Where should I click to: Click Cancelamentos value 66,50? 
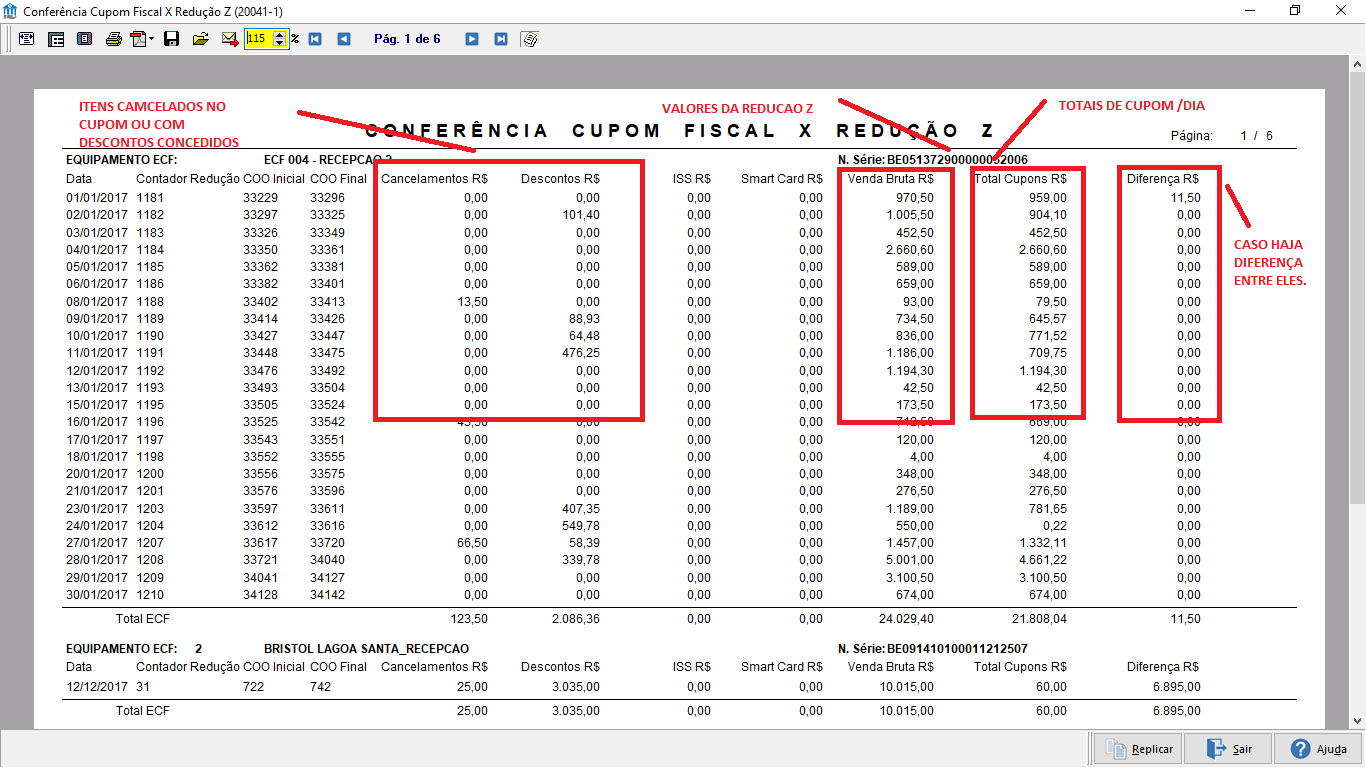(x=471, y=543)
